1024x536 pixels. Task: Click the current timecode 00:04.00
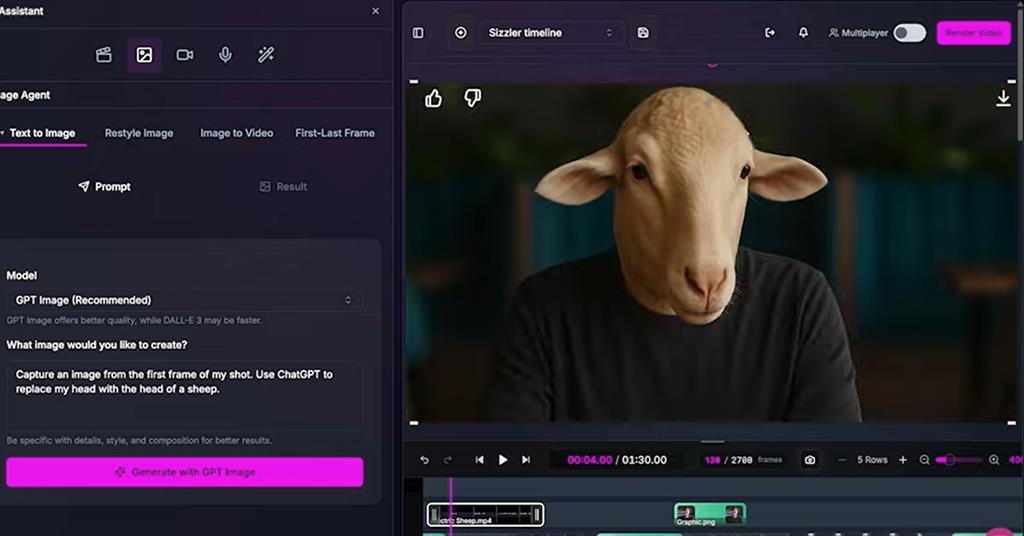[x=590, y=460]
